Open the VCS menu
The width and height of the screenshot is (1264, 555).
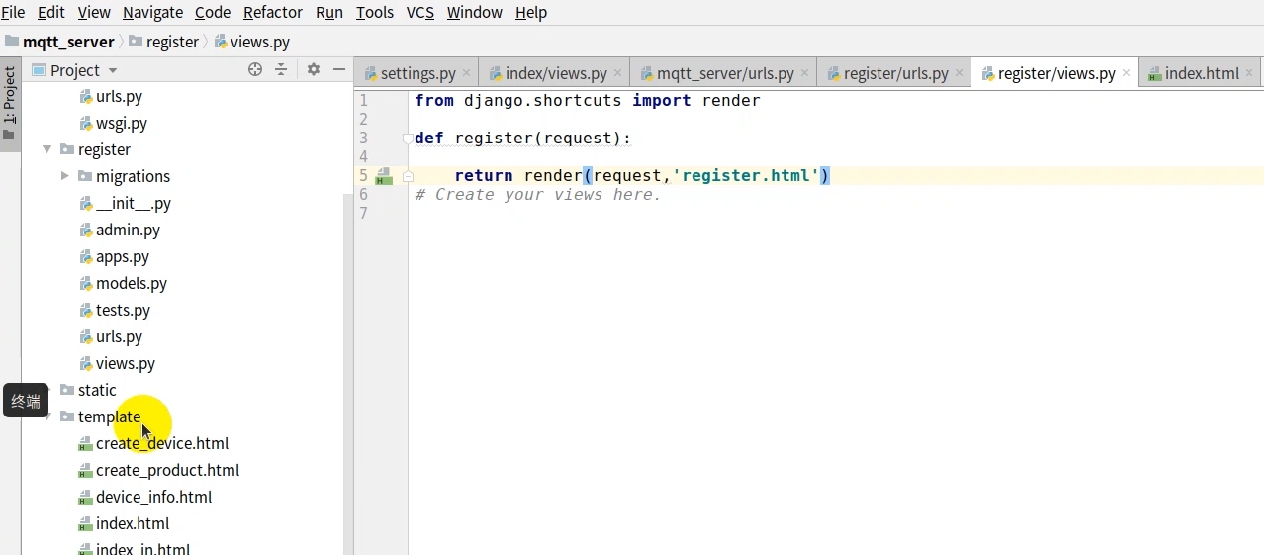(421, 12)
